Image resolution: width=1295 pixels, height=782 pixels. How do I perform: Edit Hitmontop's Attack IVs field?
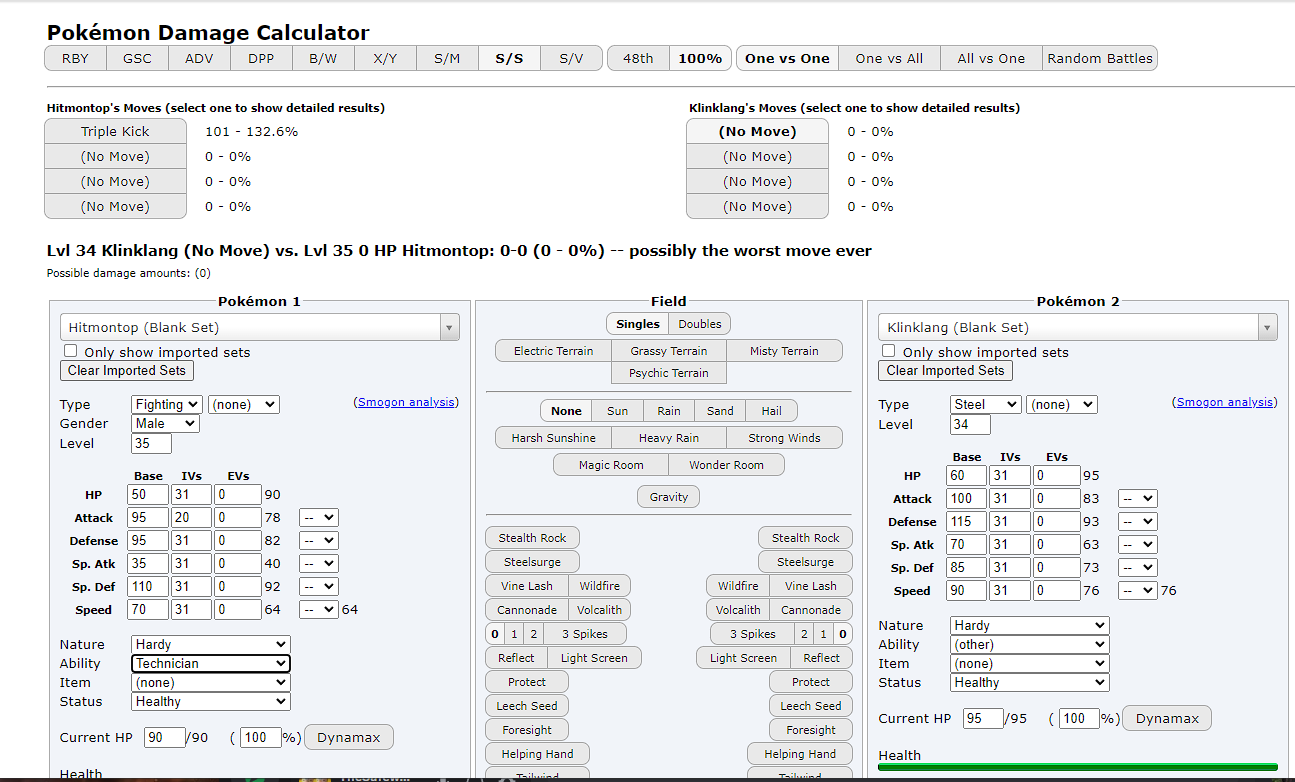coord(191,518)
